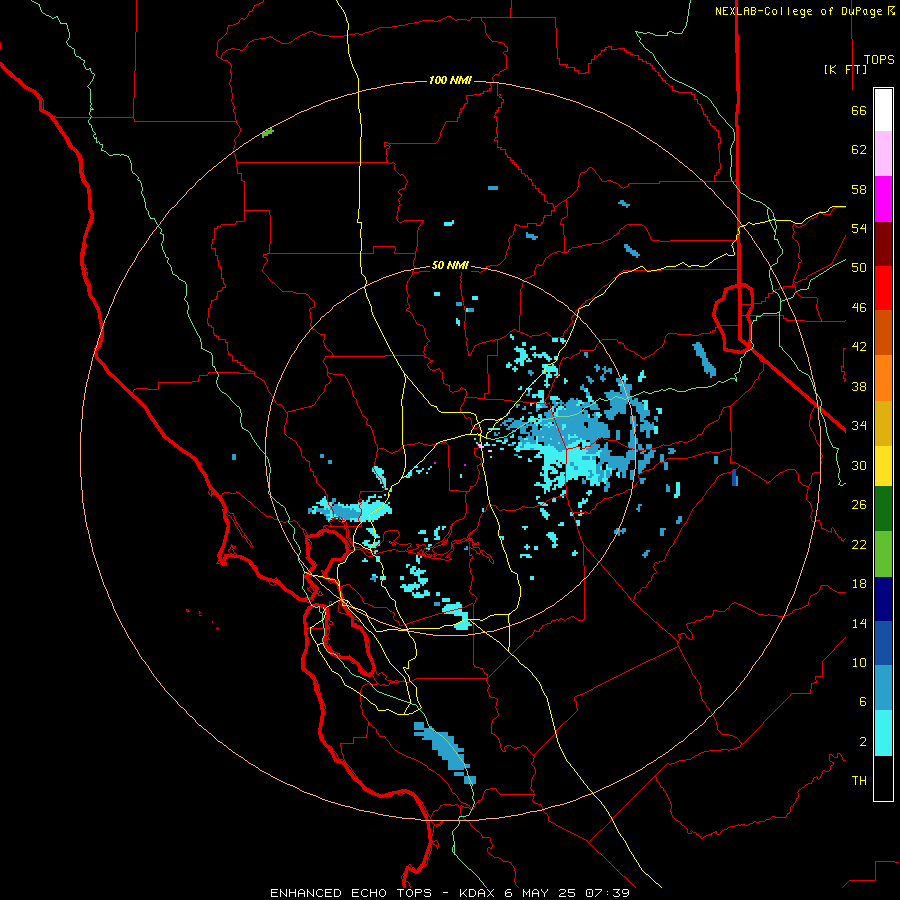Screen dimensions: 900x900
Task: Click the dark blue echo cell east of radar
Action: coord(735,478)
